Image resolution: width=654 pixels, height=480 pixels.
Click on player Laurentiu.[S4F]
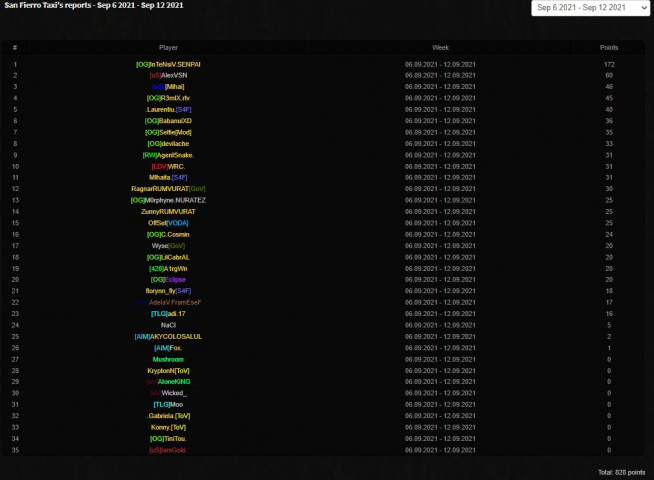coord(168,109)
